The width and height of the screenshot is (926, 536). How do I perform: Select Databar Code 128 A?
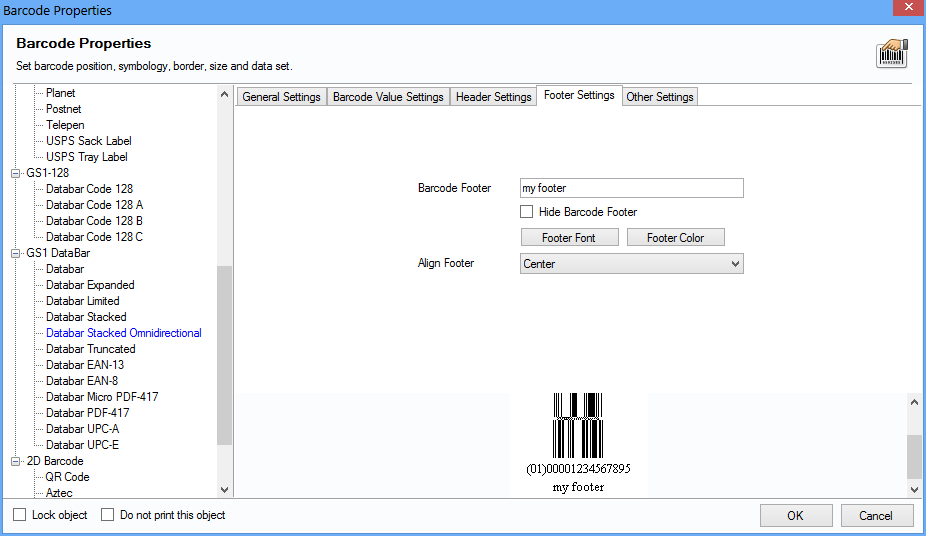(94, 205)
